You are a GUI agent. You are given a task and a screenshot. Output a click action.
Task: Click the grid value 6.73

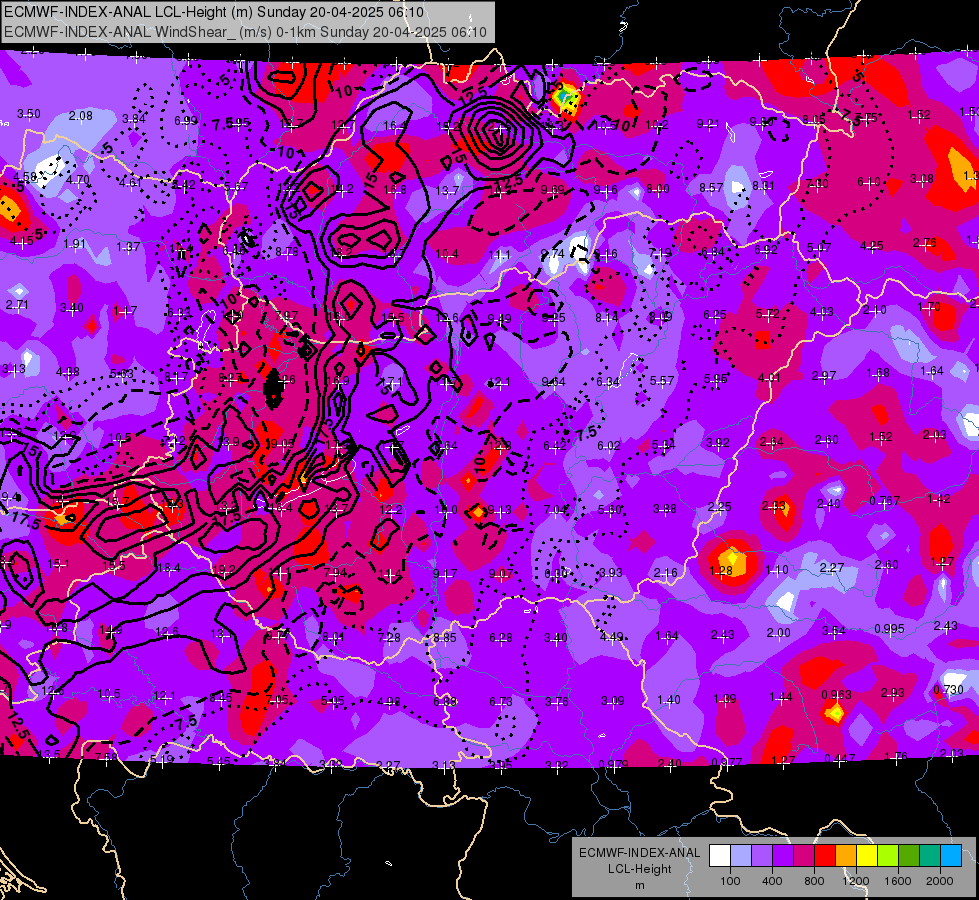pyautogui.click(x=501, y=702)
